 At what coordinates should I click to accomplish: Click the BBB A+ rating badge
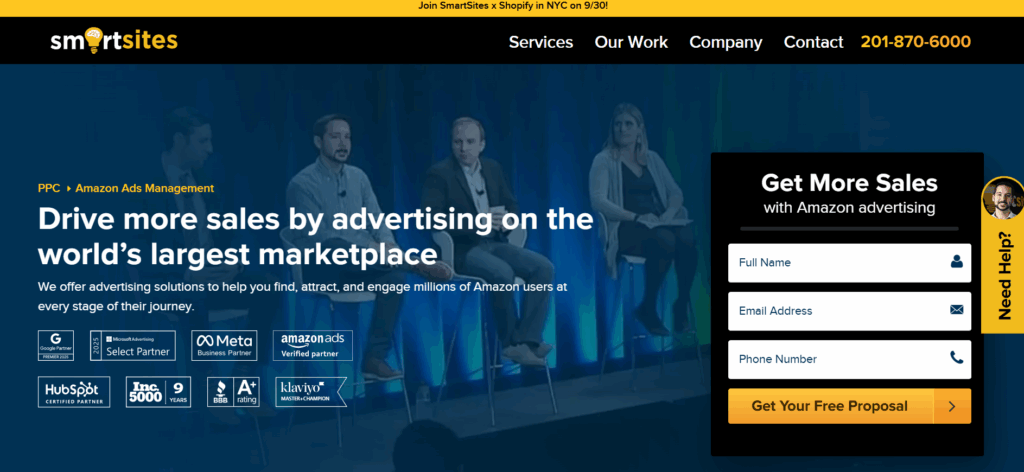tap(233, 392)
